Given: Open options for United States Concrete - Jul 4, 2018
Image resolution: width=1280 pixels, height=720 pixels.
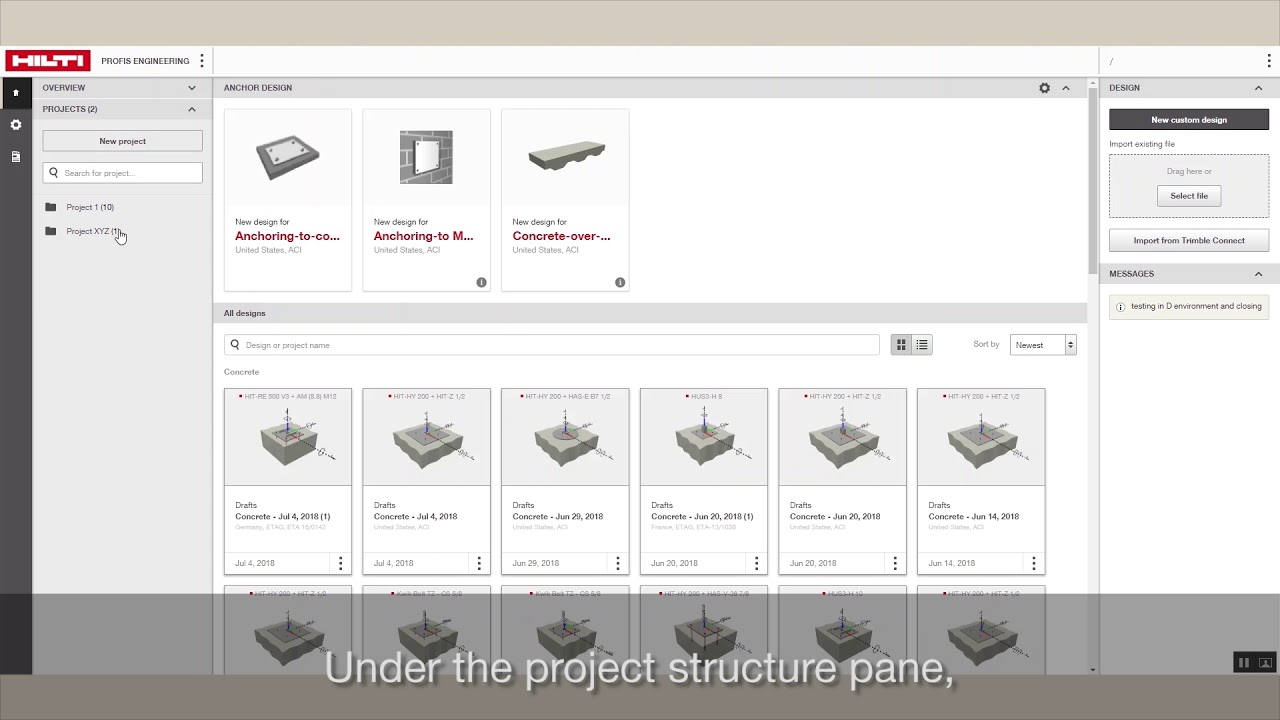Looking at the screenshot, I should [x=479, y=564].
